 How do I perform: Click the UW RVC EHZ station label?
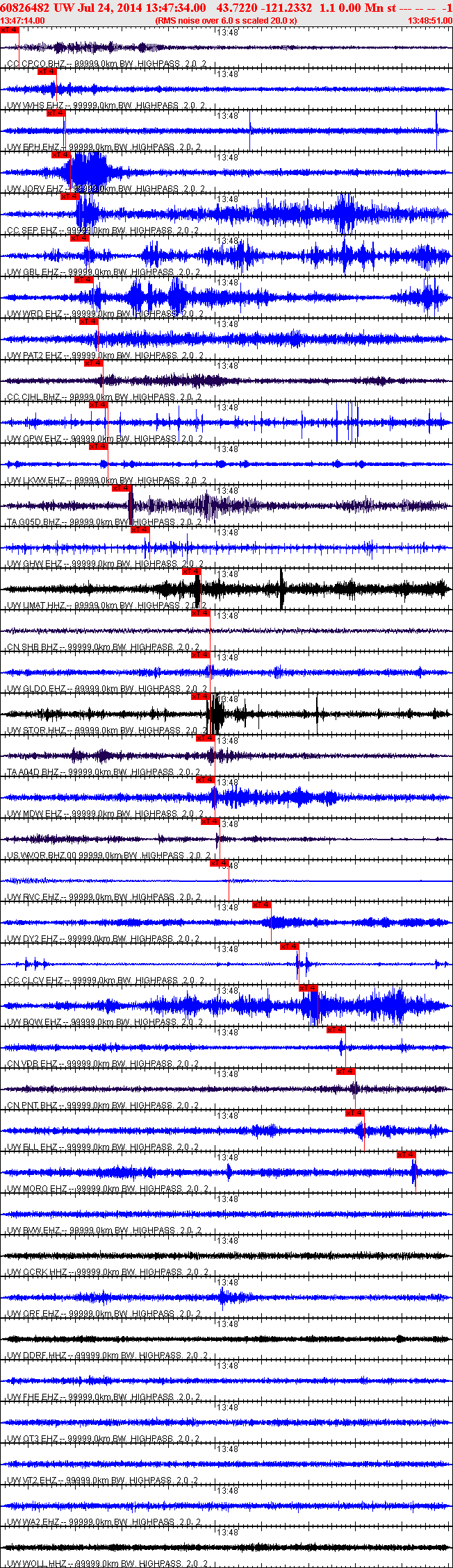[x=104, y=897]
